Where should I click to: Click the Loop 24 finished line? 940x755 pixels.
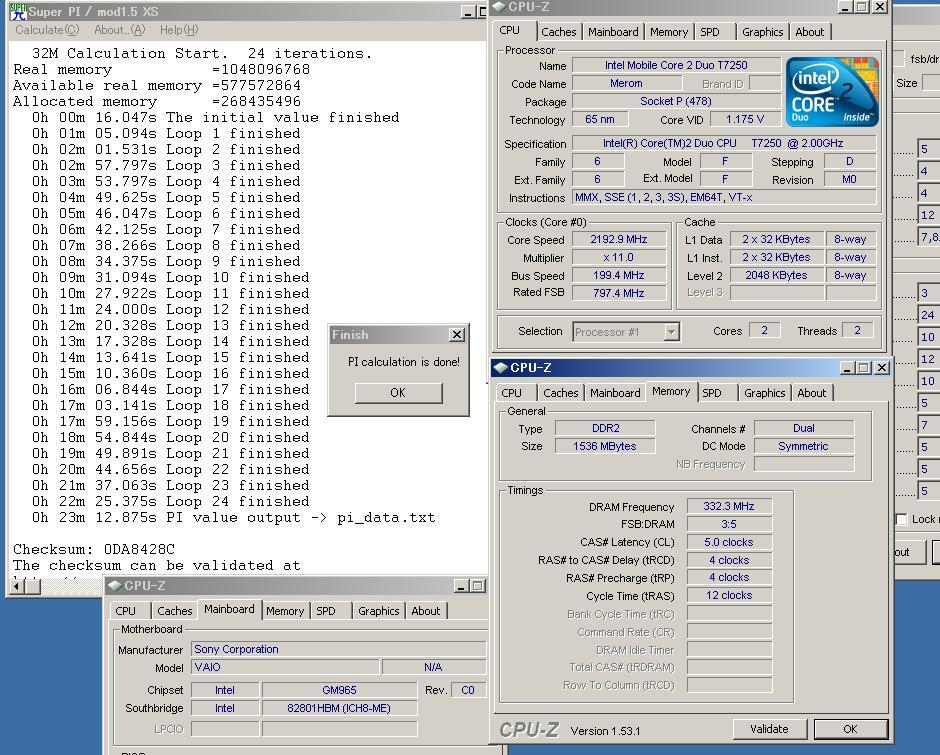(171, 501)
